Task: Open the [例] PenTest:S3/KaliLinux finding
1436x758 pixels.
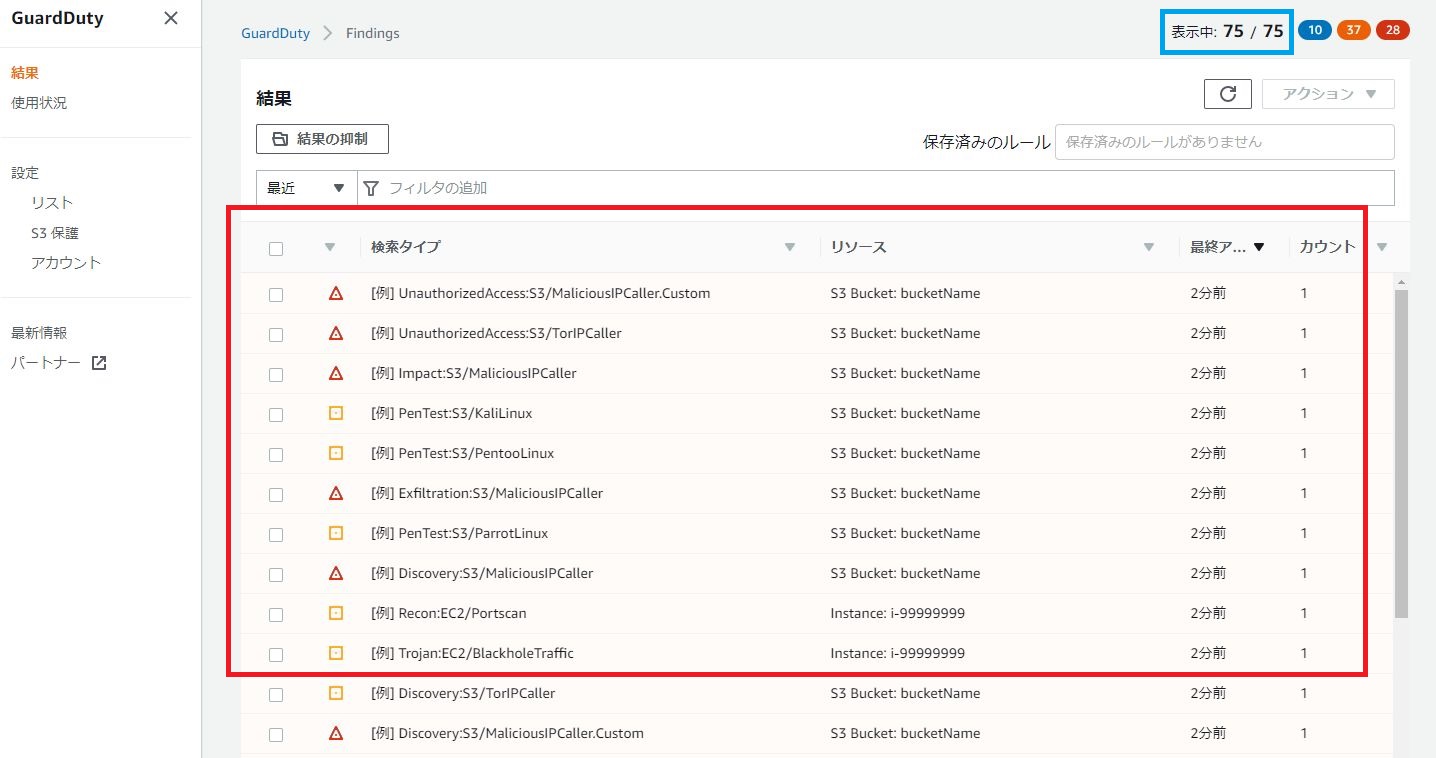Action: (451, 413)
